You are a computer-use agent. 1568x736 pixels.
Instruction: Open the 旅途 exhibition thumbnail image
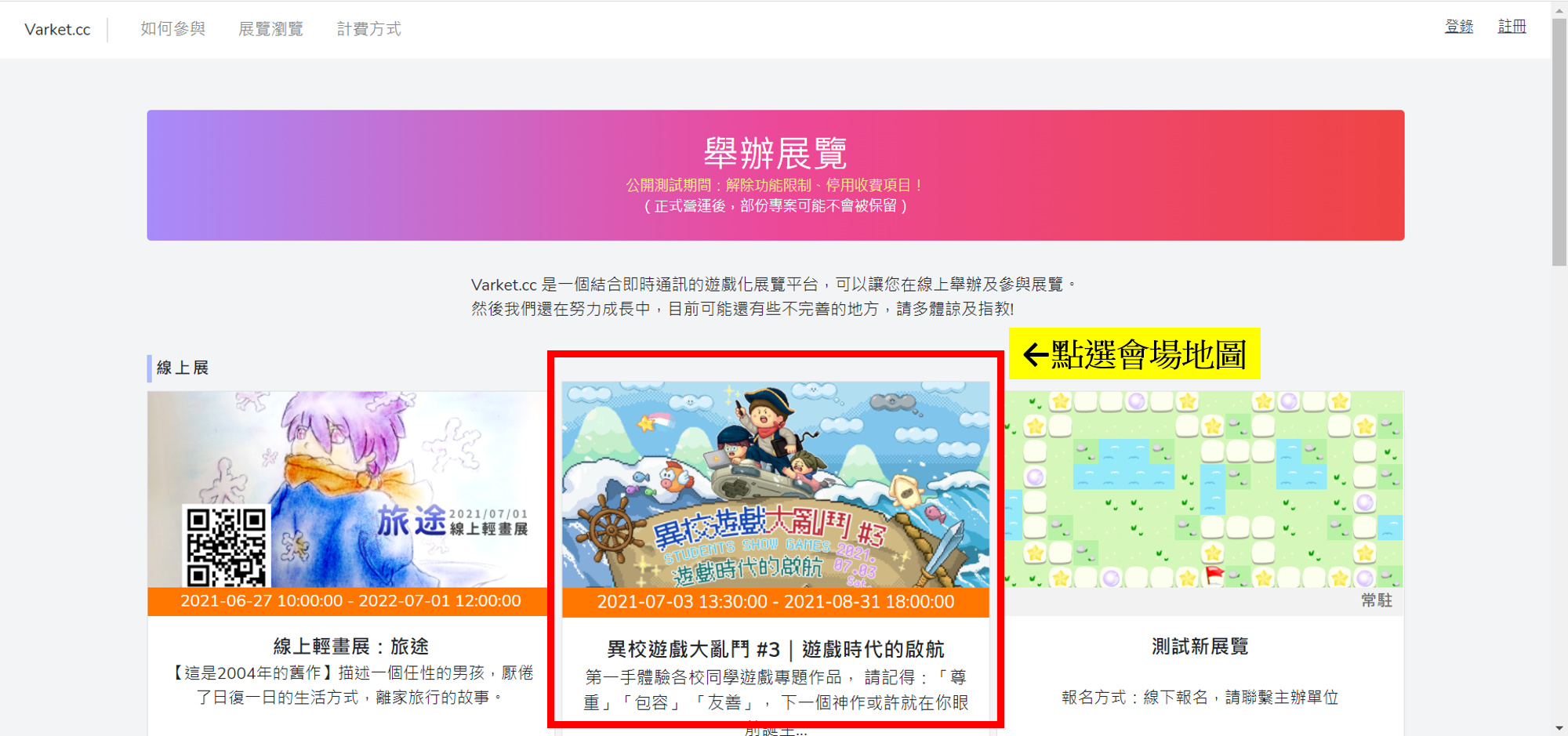[x=347, y=489]
